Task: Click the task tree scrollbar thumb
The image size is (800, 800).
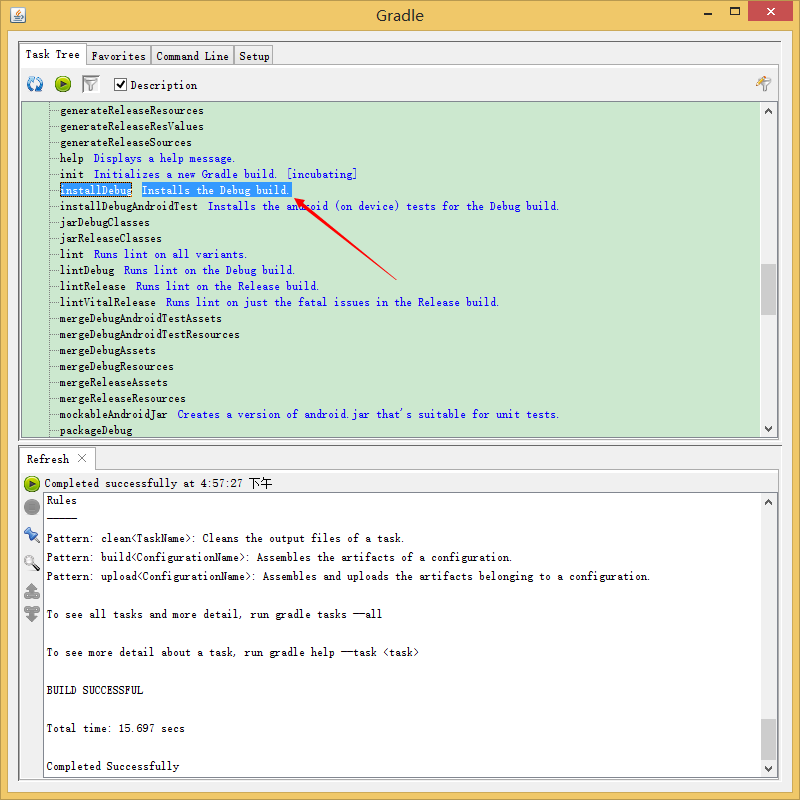Action: click(768, 289)
